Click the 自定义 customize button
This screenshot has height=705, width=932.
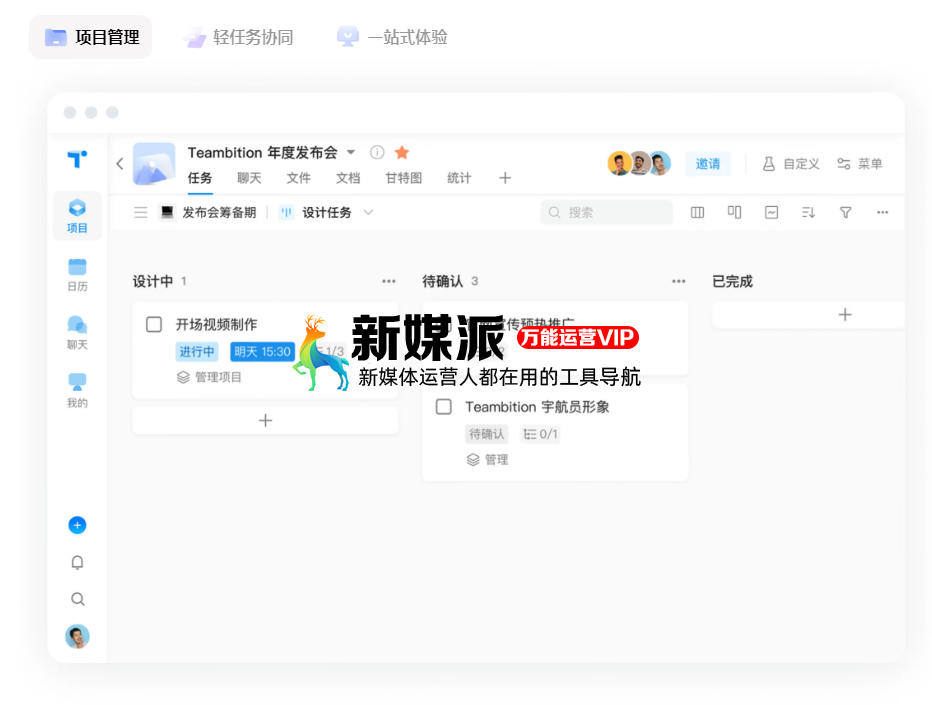pyautogui.click(x=791, y=163)
